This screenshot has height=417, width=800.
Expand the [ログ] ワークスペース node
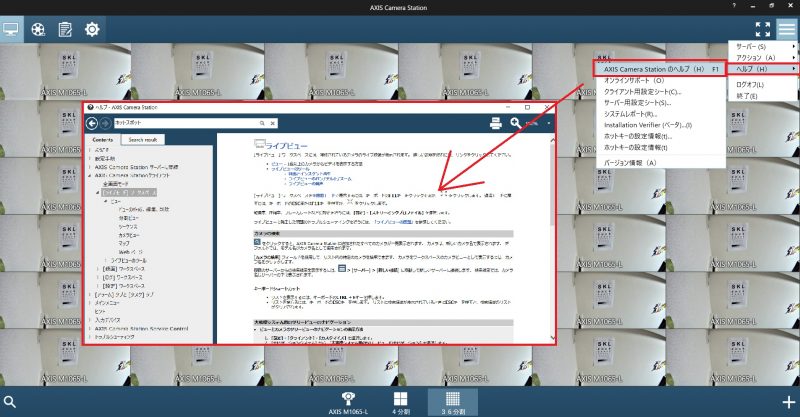97,277
